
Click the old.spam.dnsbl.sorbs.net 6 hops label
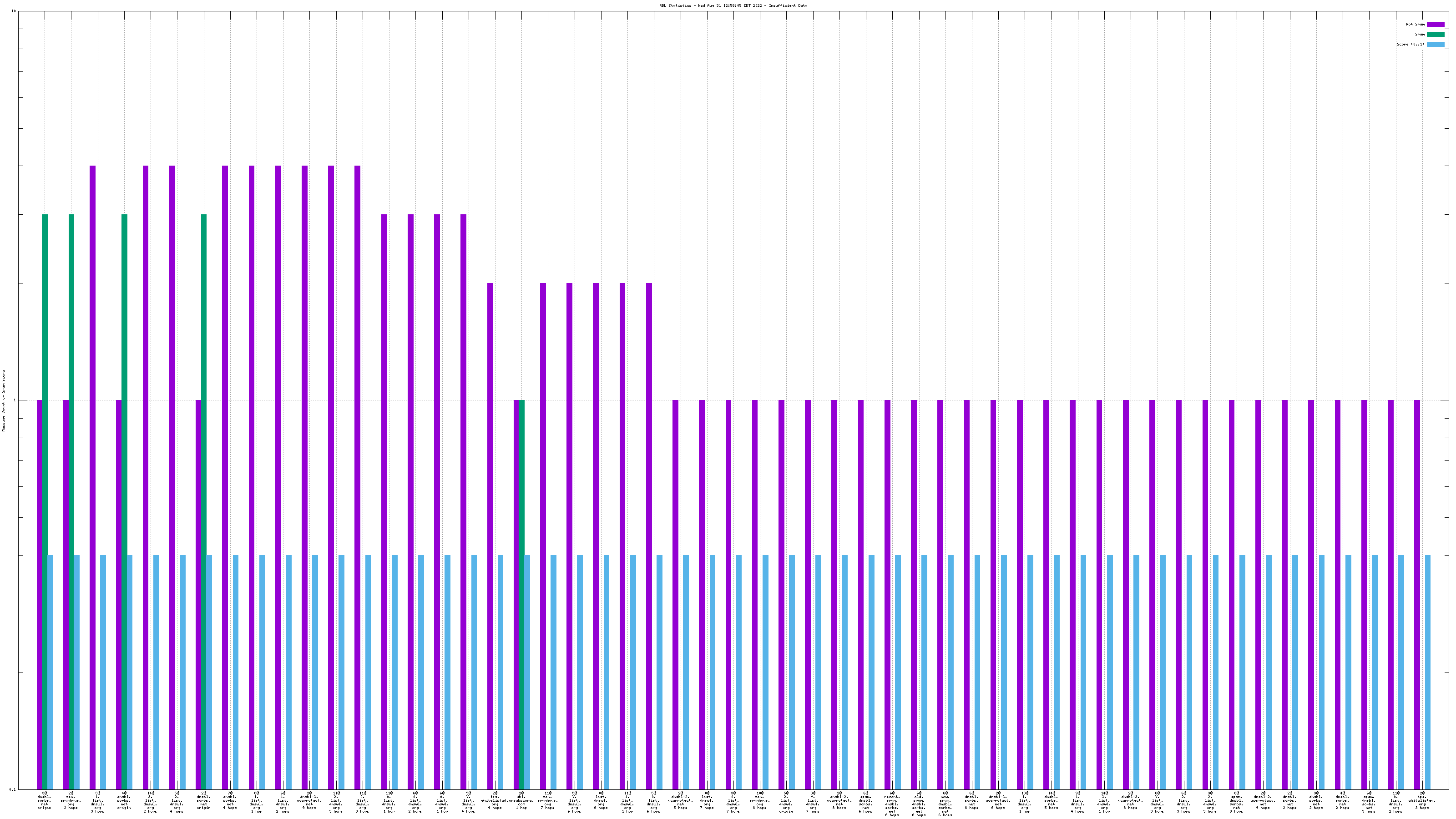pos(919,804)
